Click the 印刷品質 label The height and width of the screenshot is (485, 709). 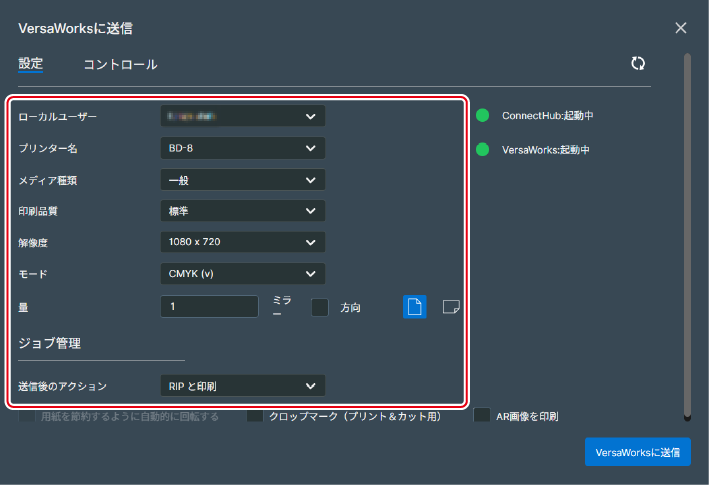click(38, 211)
